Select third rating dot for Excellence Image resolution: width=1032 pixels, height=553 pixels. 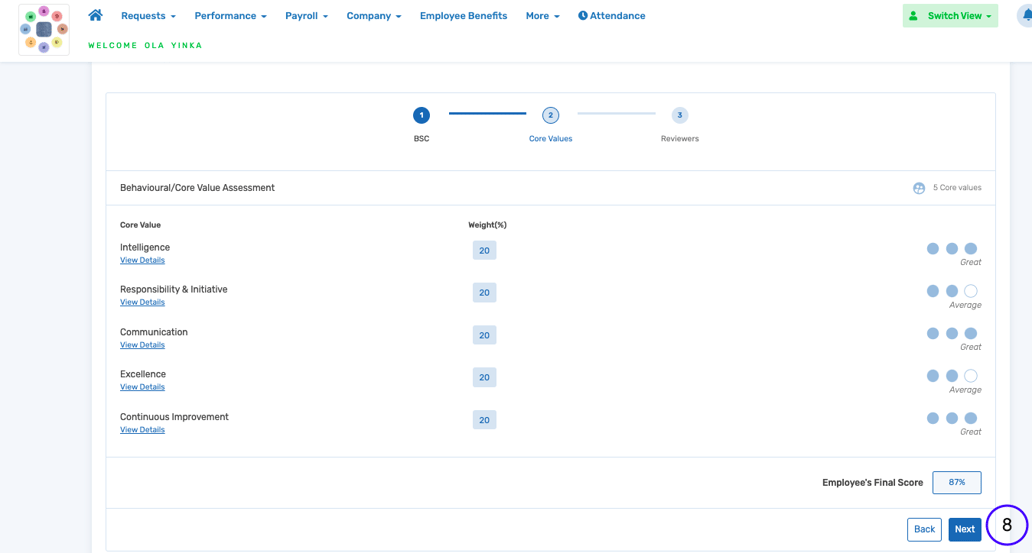(x=970, y=376)
